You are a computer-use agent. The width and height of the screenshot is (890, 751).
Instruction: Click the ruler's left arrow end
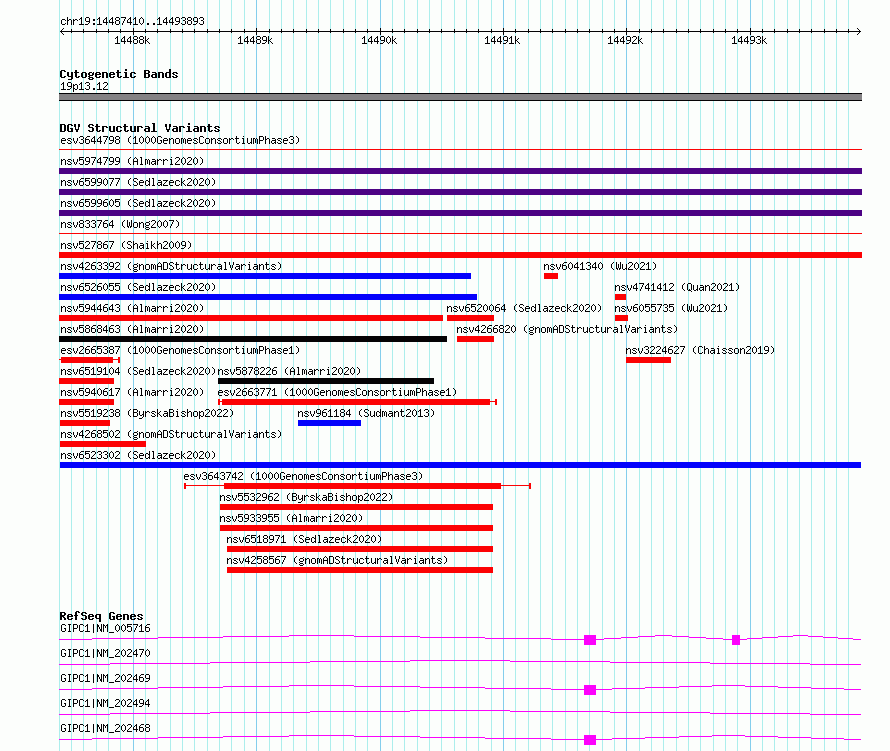[x=62, y=31]
